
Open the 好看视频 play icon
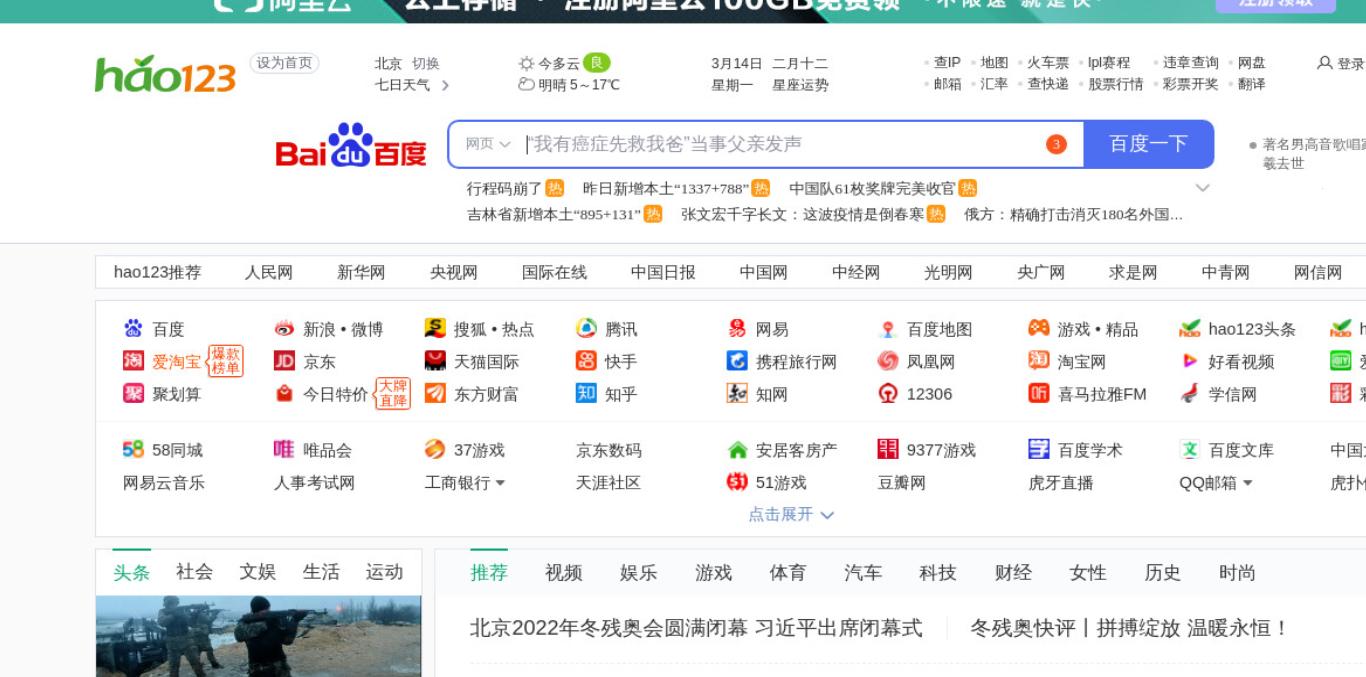tap(1190, 361)
